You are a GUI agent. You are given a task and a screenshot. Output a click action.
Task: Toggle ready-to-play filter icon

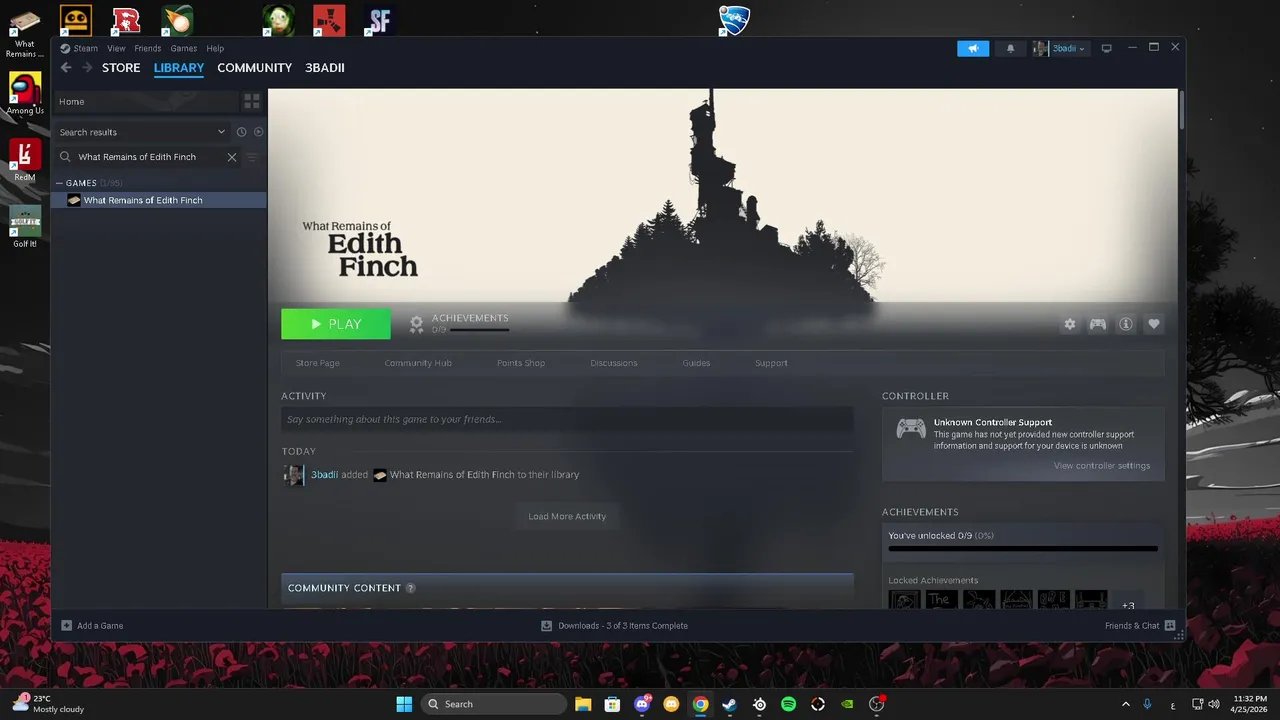[258, 132]
